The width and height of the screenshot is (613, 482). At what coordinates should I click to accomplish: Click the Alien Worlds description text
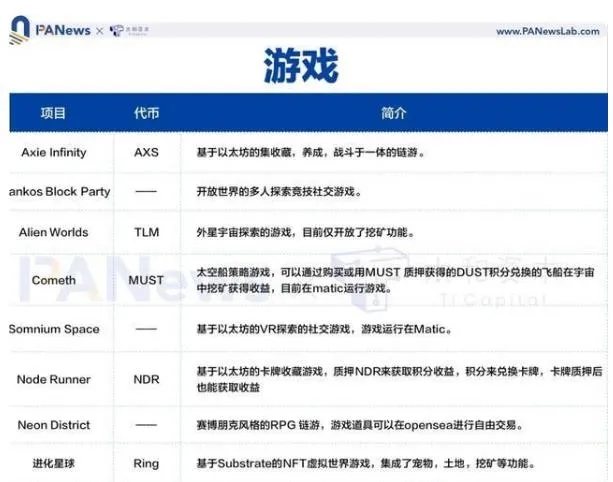[x=305, y=233]
